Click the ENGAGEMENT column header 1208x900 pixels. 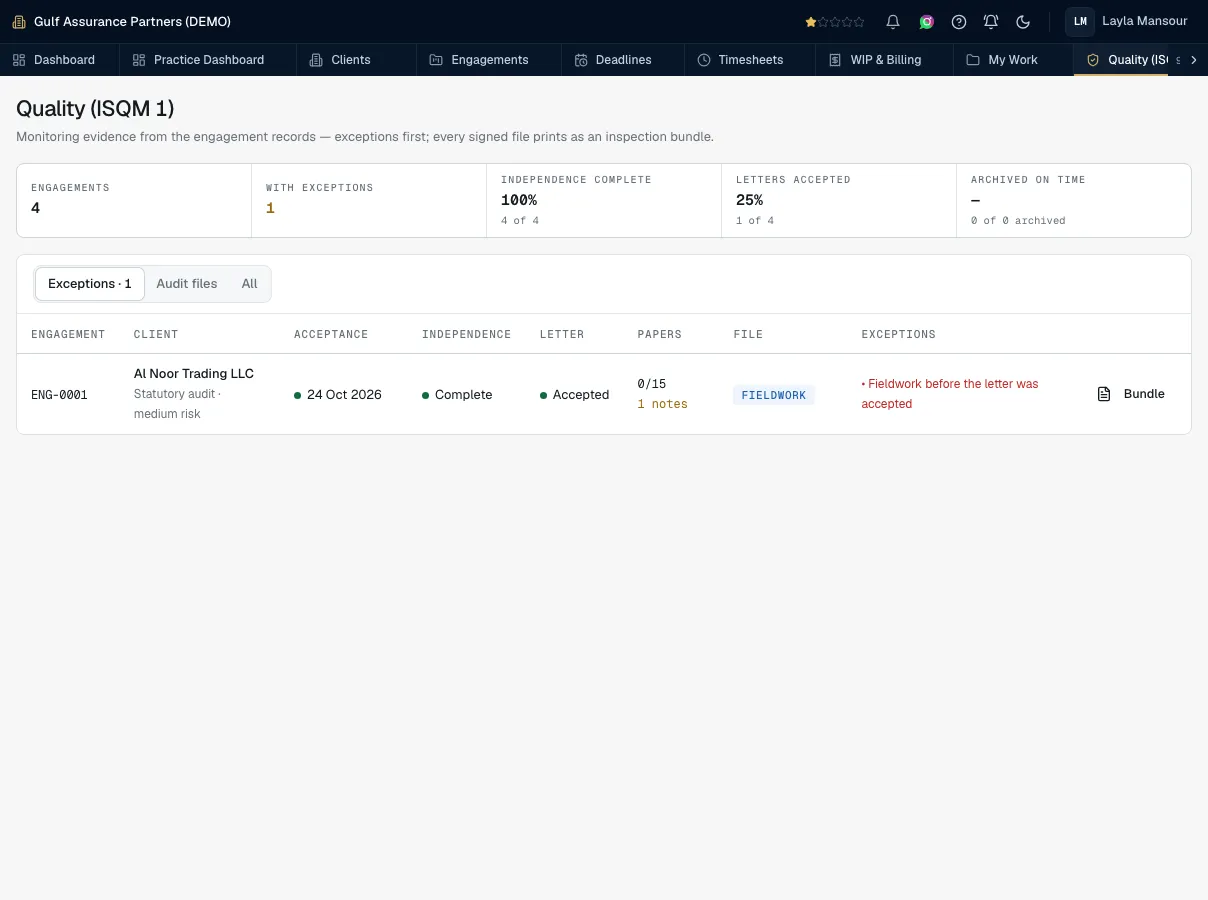(68, 334)
